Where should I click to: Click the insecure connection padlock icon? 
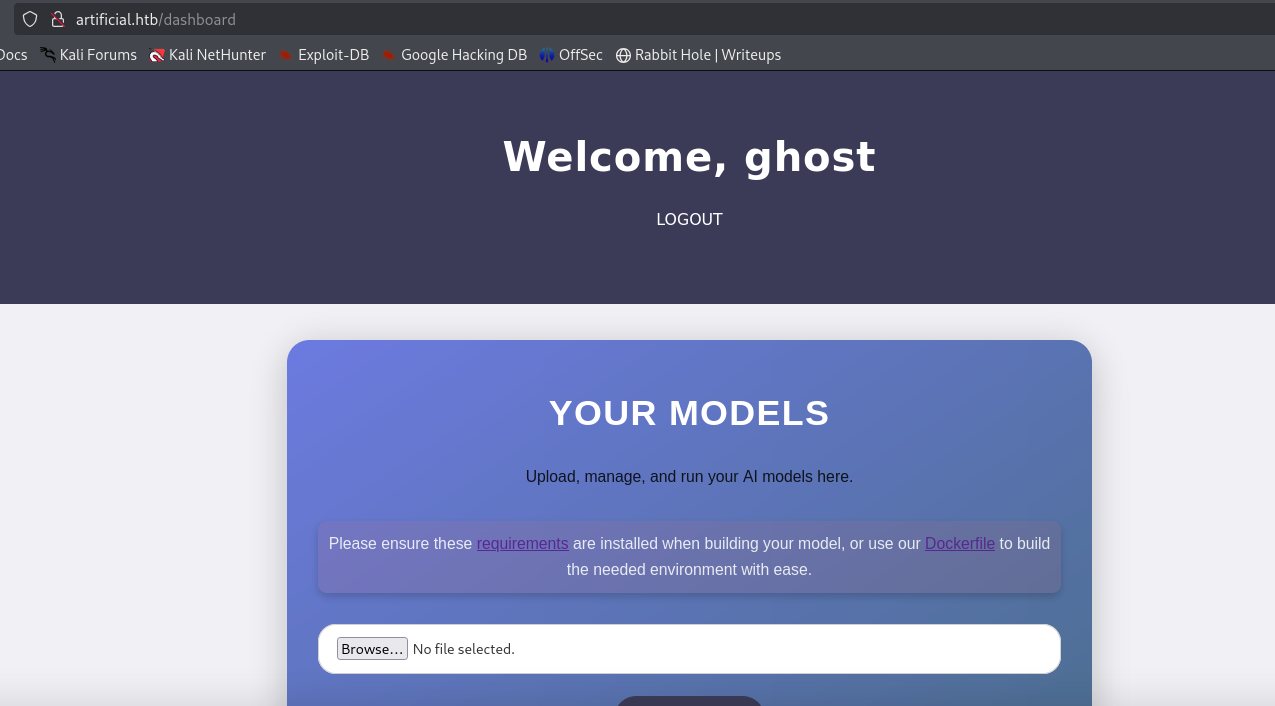point(57,19)
